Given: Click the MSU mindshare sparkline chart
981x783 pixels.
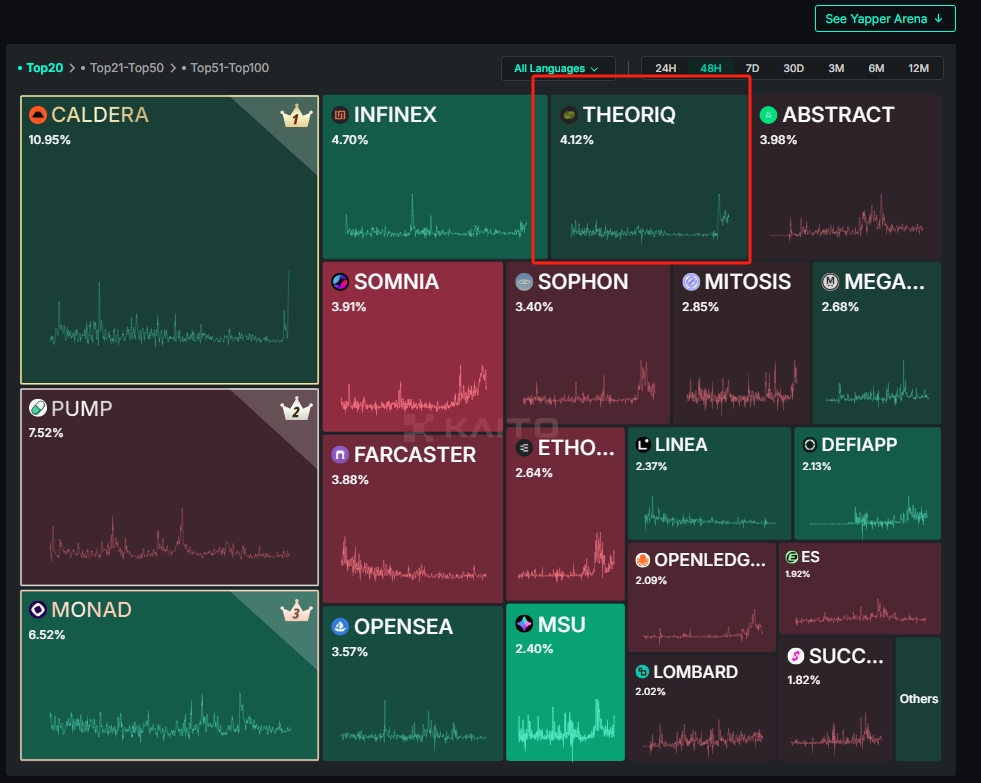Looking at the screenshot, I should 566,729.
